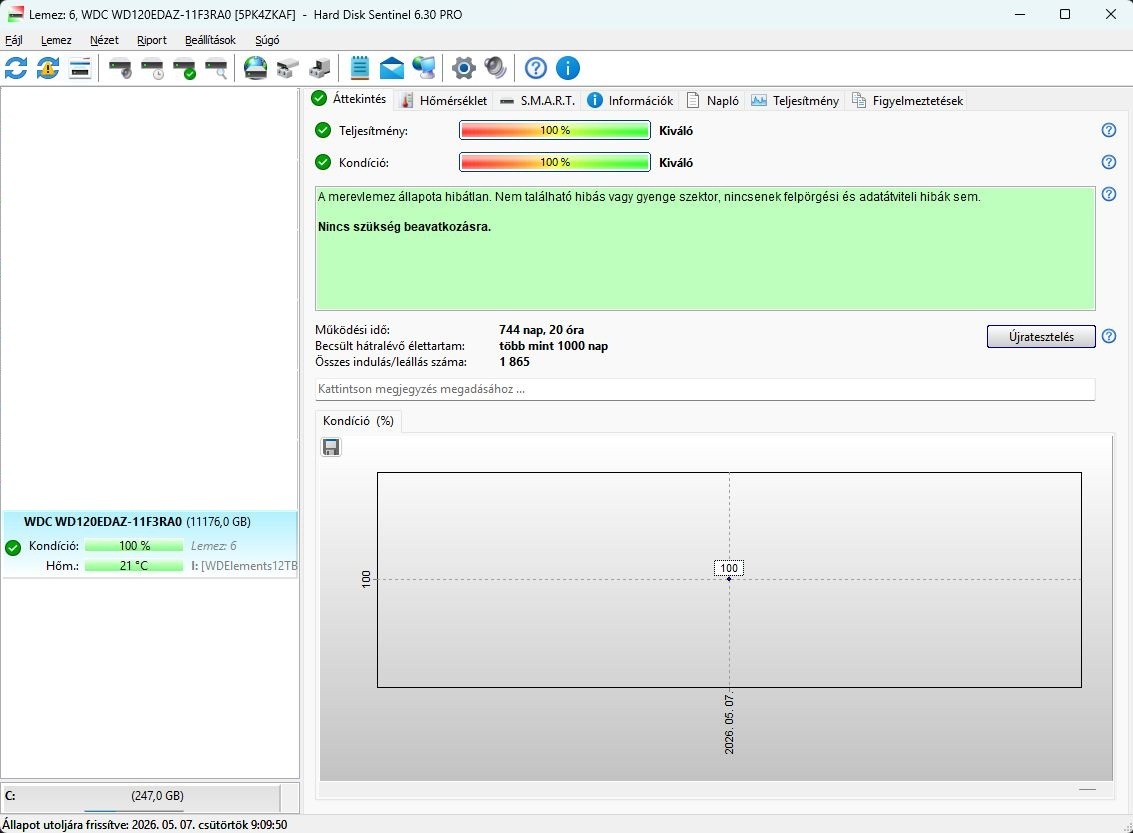Save the graph using the floppy icon
This screenshot has height=833, width=1133.
click(331, 447)
